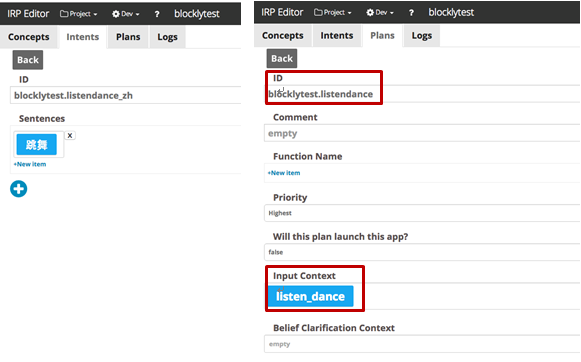Click IRP Editor title in right panel

282,12
